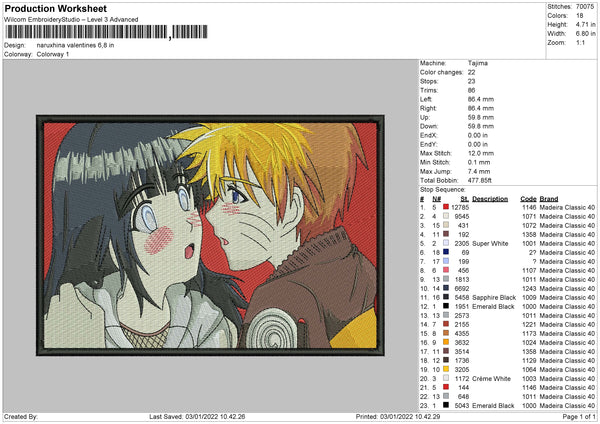600x424 pixels.
Task: Click the "Page 1 of 1" footer
Action: (x=579, y=417)
